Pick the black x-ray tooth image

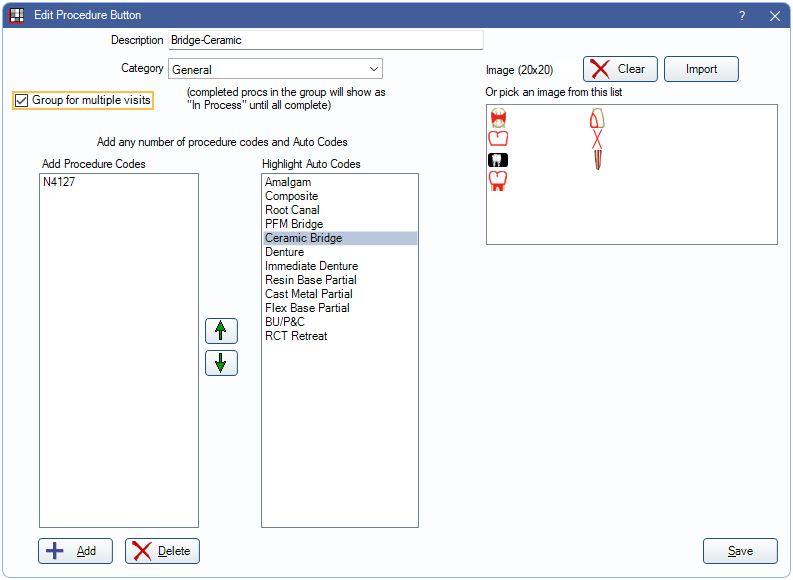497,160
